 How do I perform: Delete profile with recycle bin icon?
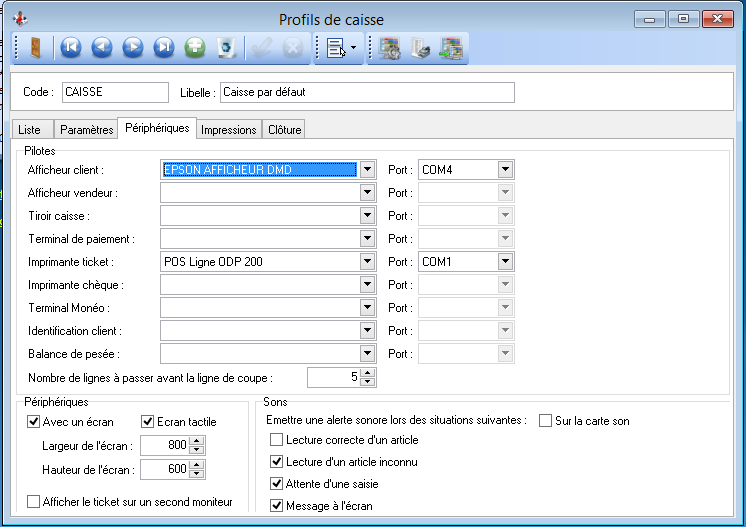point(226,48)
